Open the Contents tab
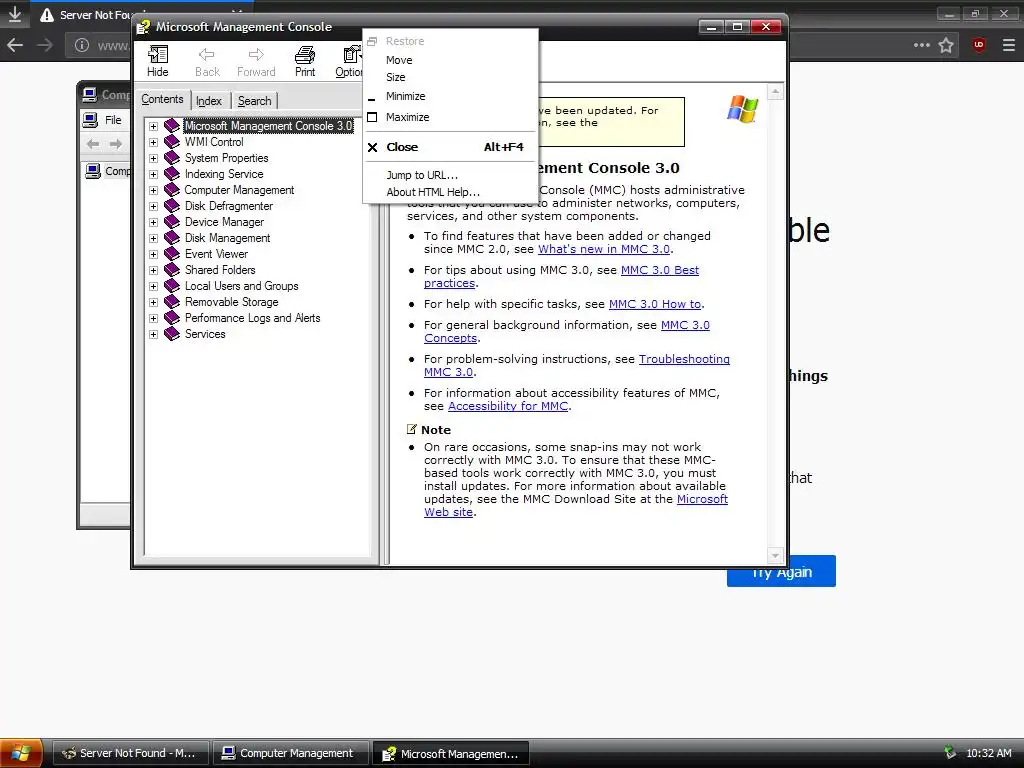The height and width of the screenshot is (768, 1024). (162, 99)
